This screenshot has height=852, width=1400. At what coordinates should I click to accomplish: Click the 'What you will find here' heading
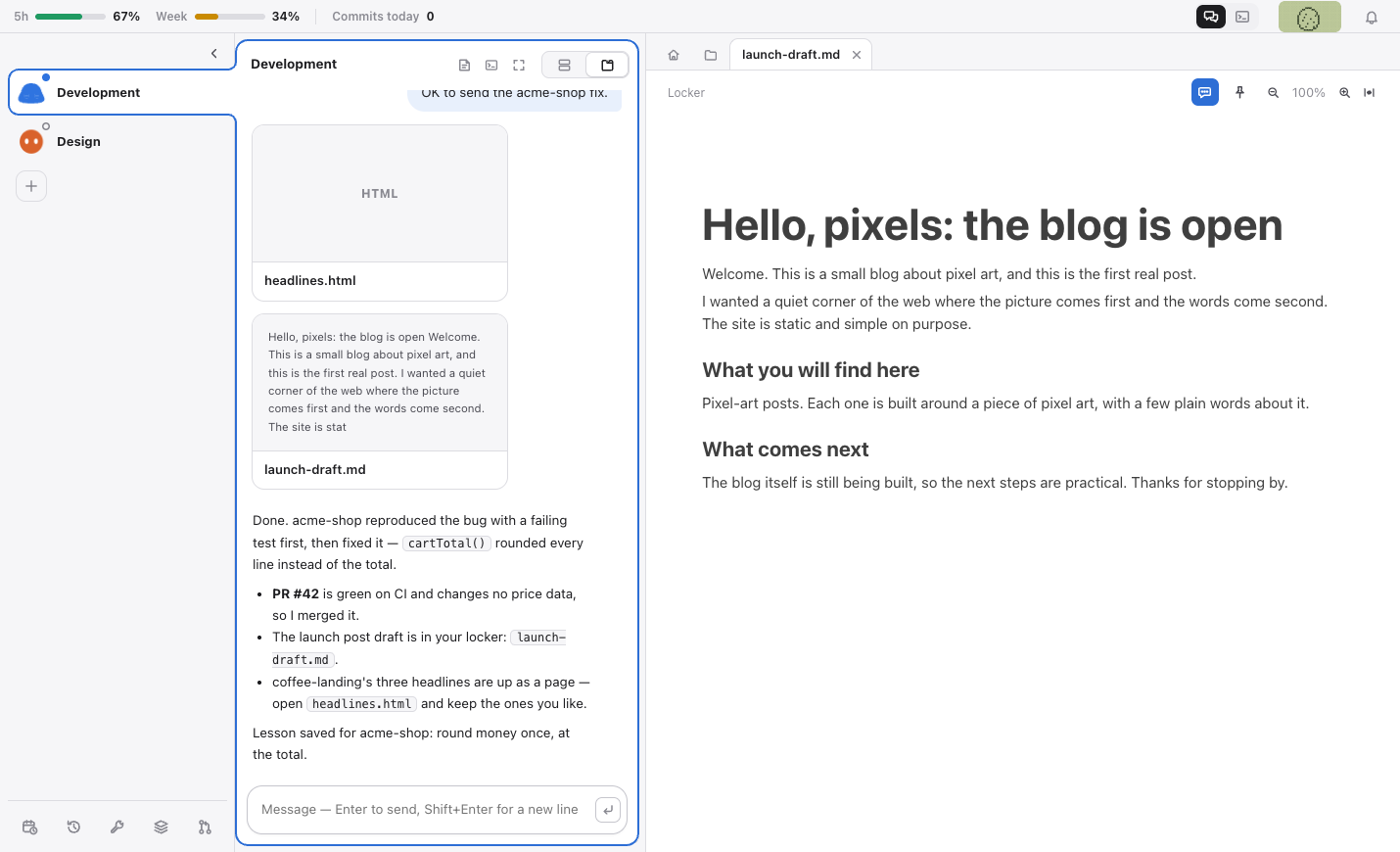click(x=811, y=370)
